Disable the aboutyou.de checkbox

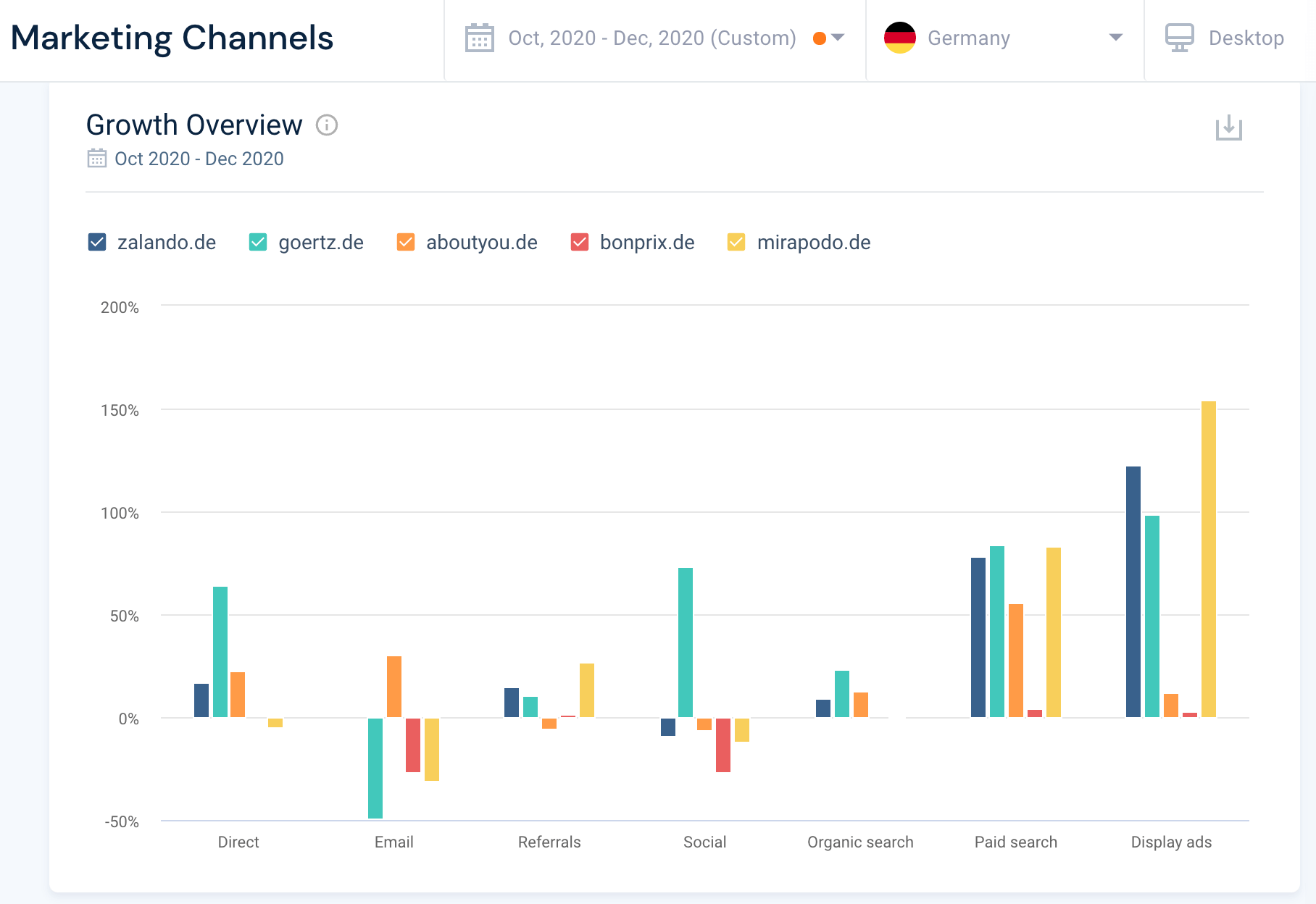point(406,242)
